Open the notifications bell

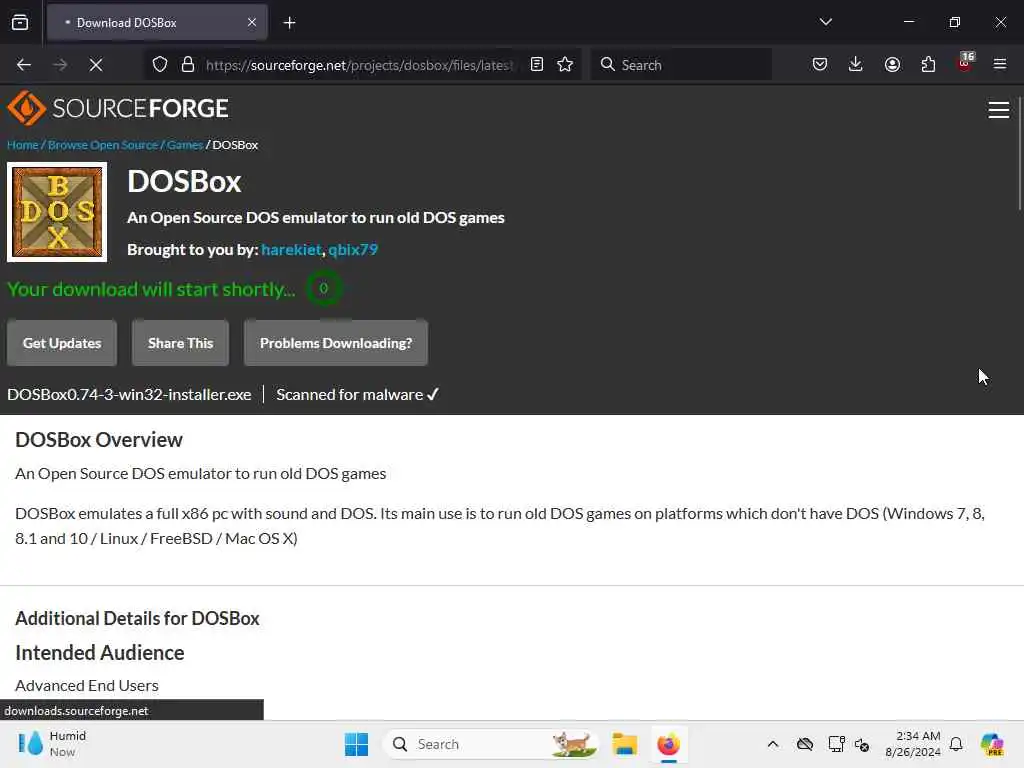click(x=956, y=744)
